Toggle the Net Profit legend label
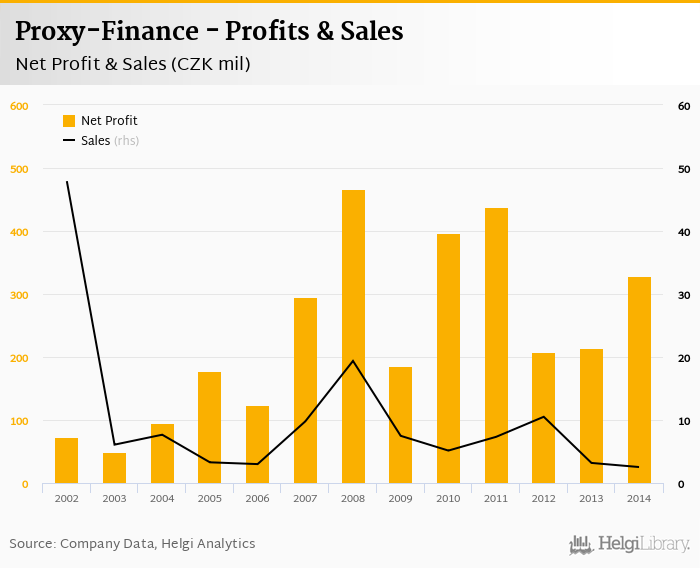 pyautogui.click(x=109, y=121)
